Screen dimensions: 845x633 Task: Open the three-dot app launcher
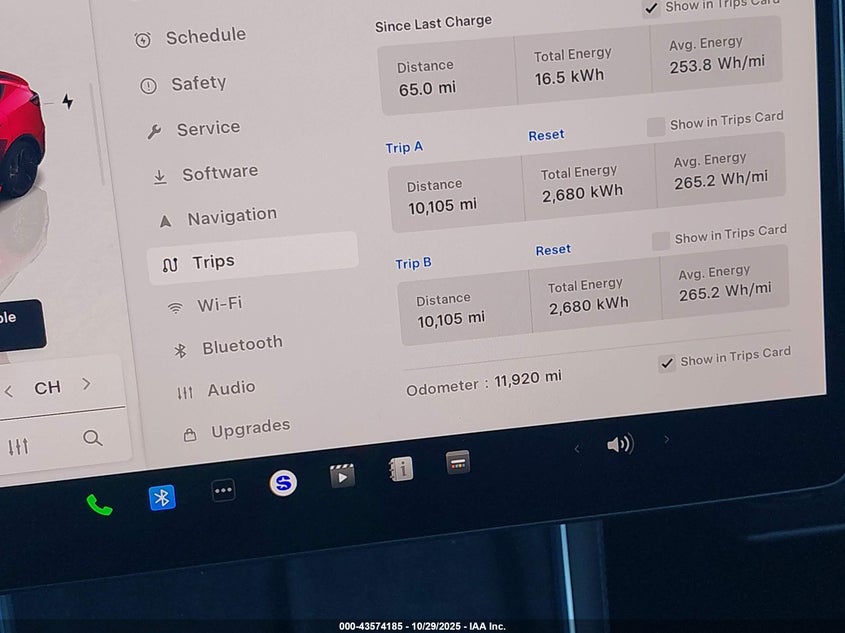[223, 490]
